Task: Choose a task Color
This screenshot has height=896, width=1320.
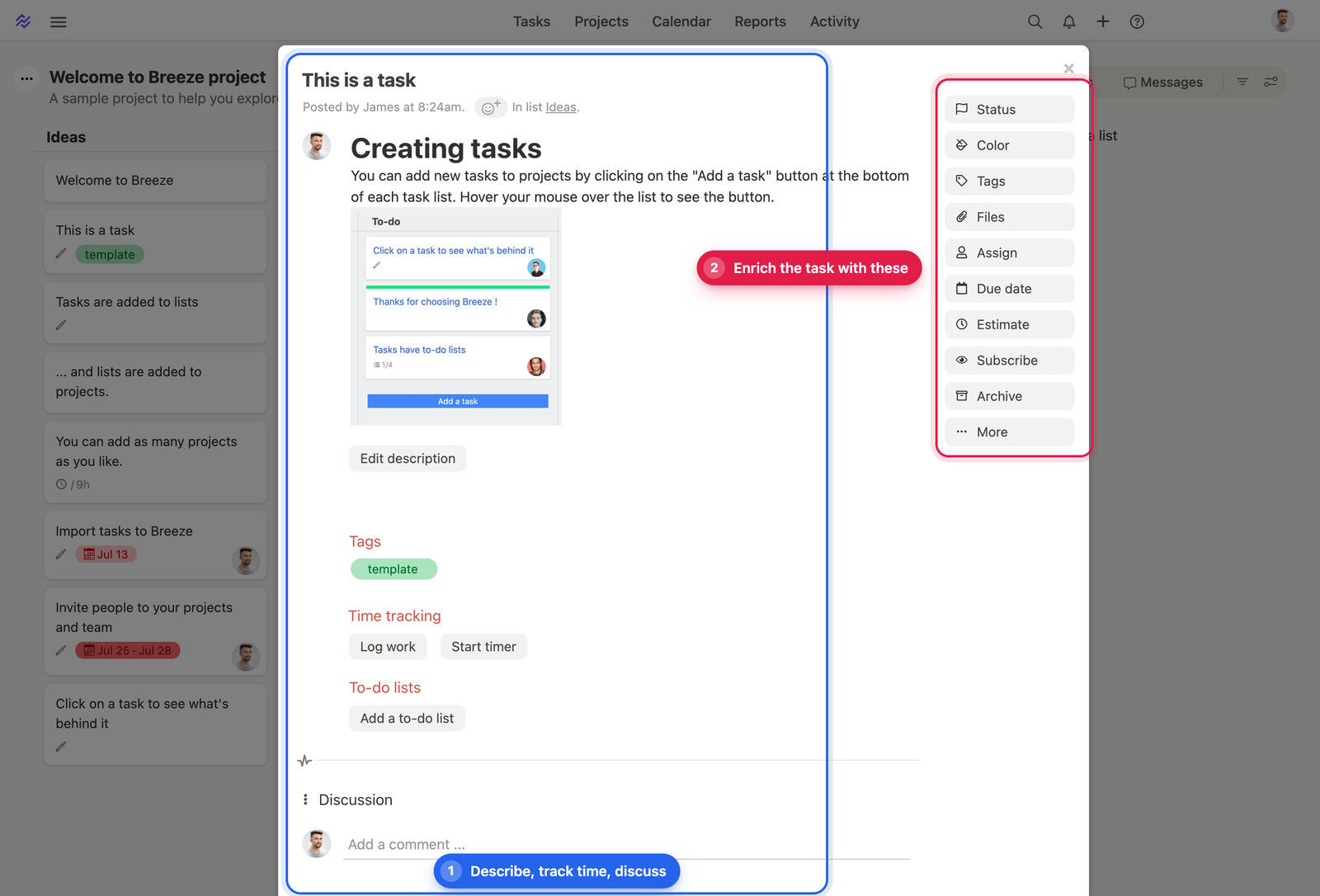Action: (x=1010, y=145)
